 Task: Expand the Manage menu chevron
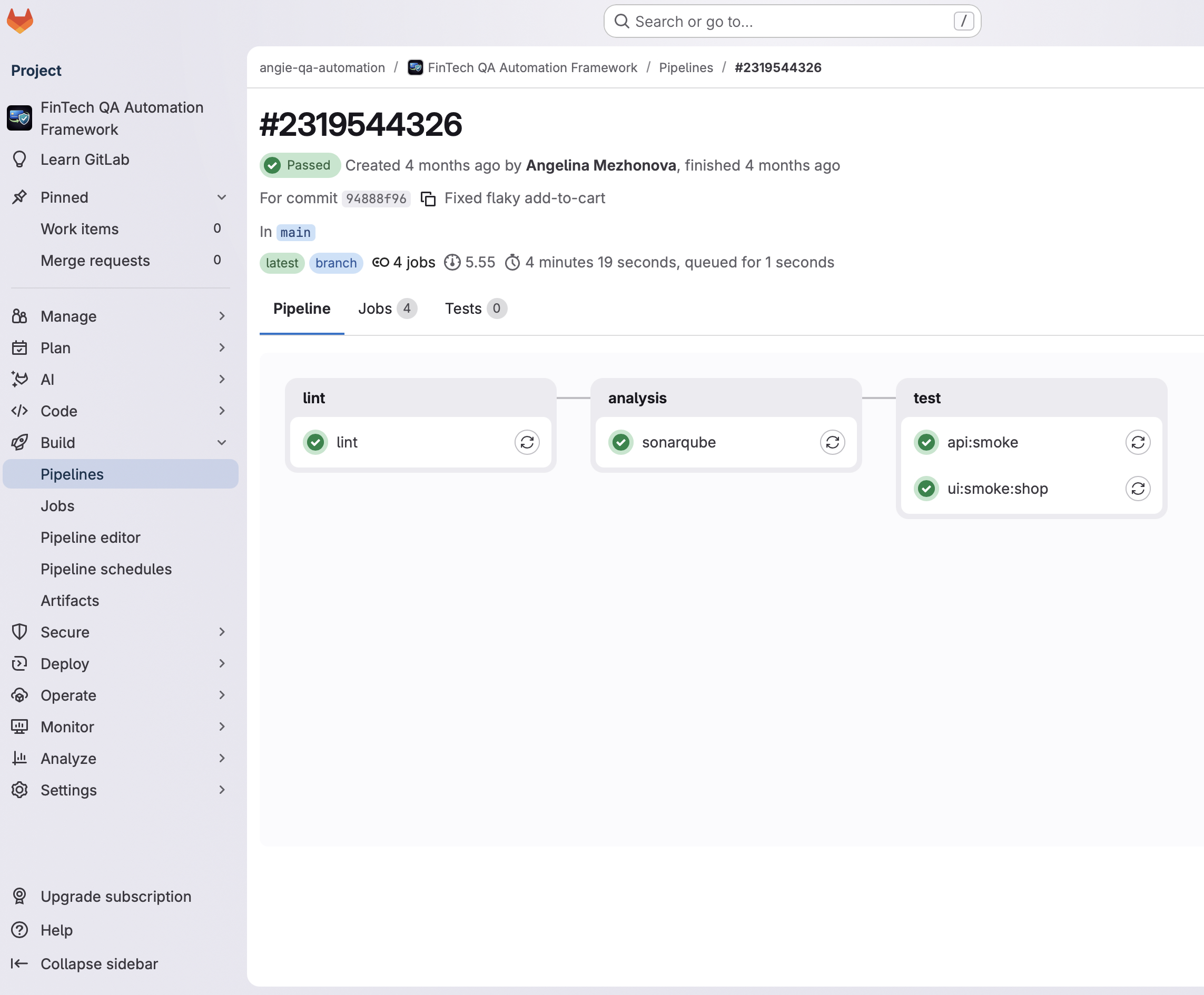pyautogui.click(x=222, y=316)
